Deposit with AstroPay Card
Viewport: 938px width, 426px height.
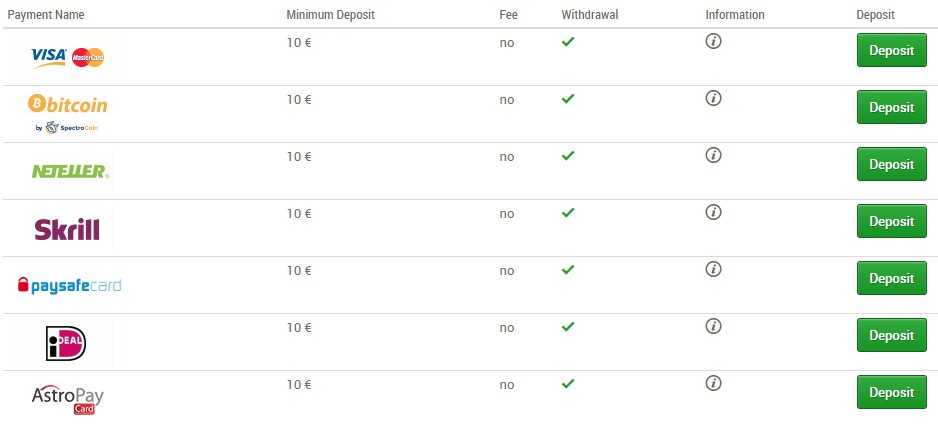pos(891,392)
